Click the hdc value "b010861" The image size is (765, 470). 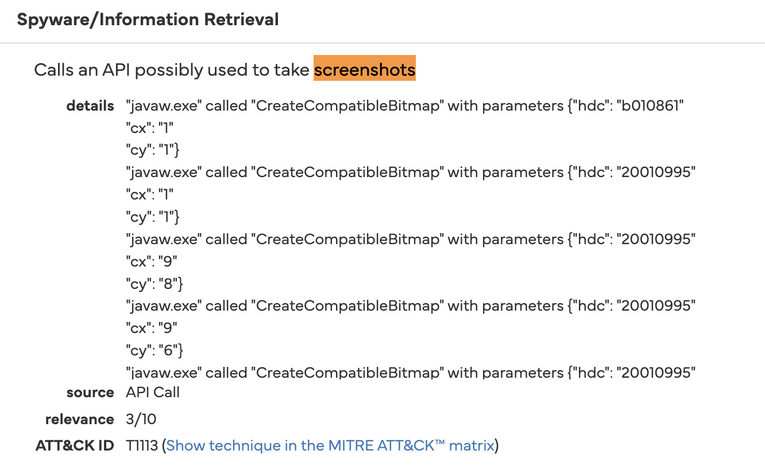(650, 105)
